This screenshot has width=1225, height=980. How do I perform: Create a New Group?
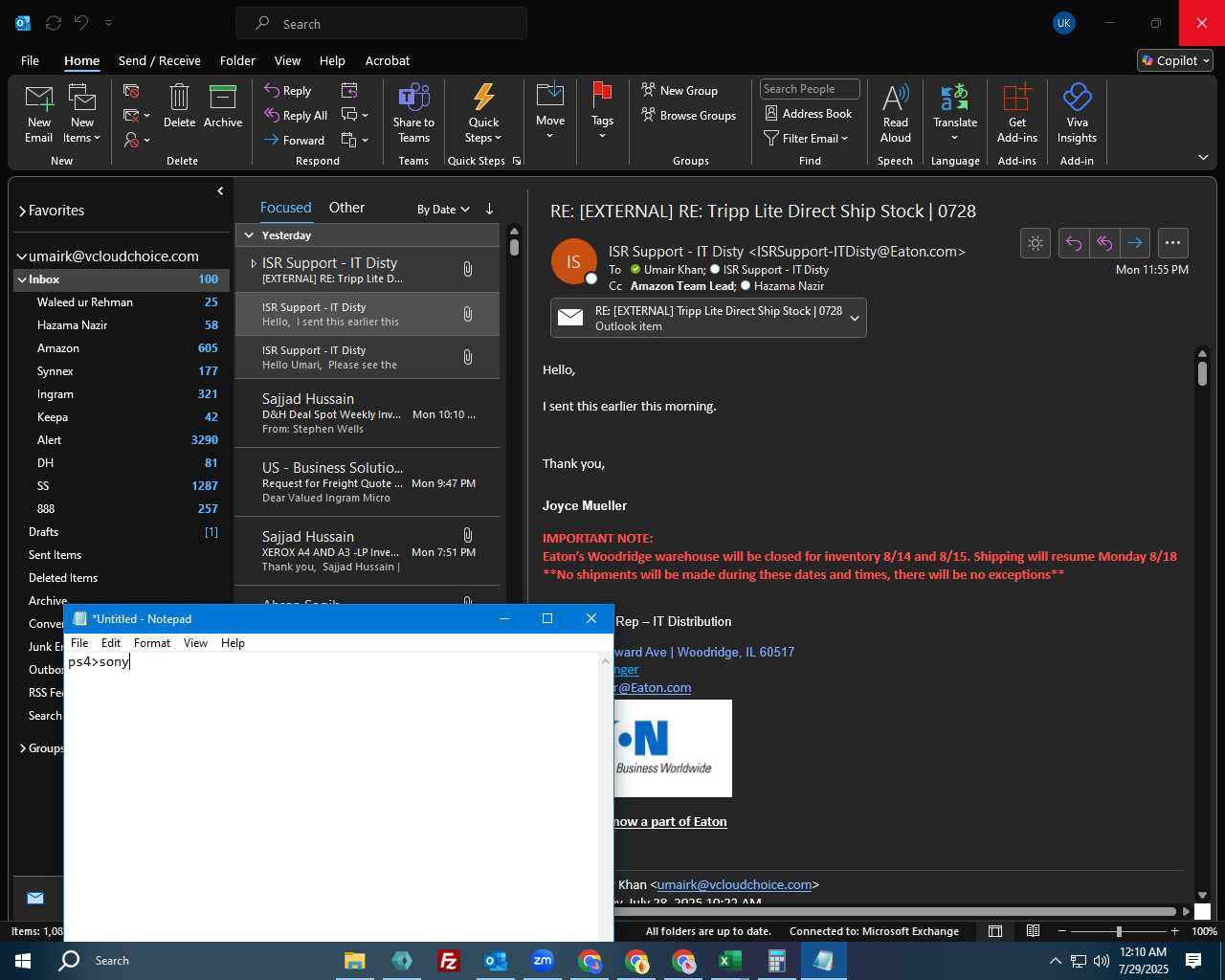(x=679, y=90)
